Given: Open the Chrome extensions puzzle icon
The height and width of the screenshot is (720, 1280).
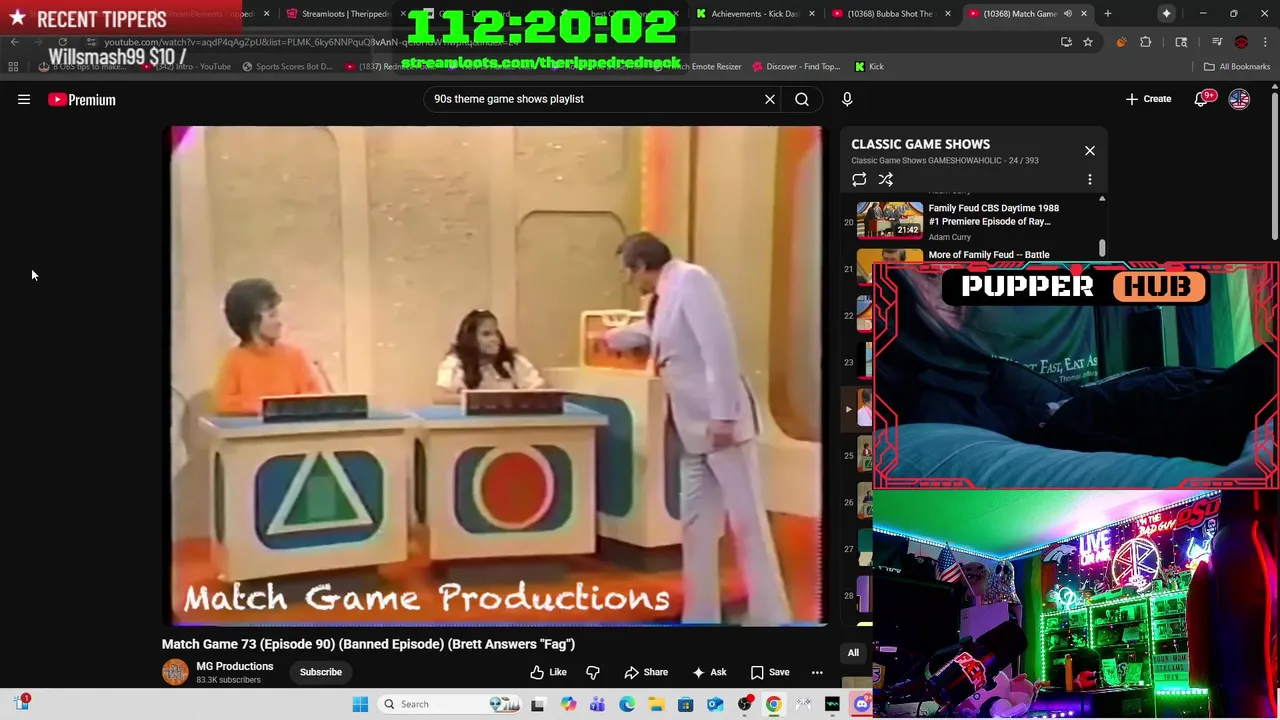Looking at the screenshot, I should (x=1146, y=42).
